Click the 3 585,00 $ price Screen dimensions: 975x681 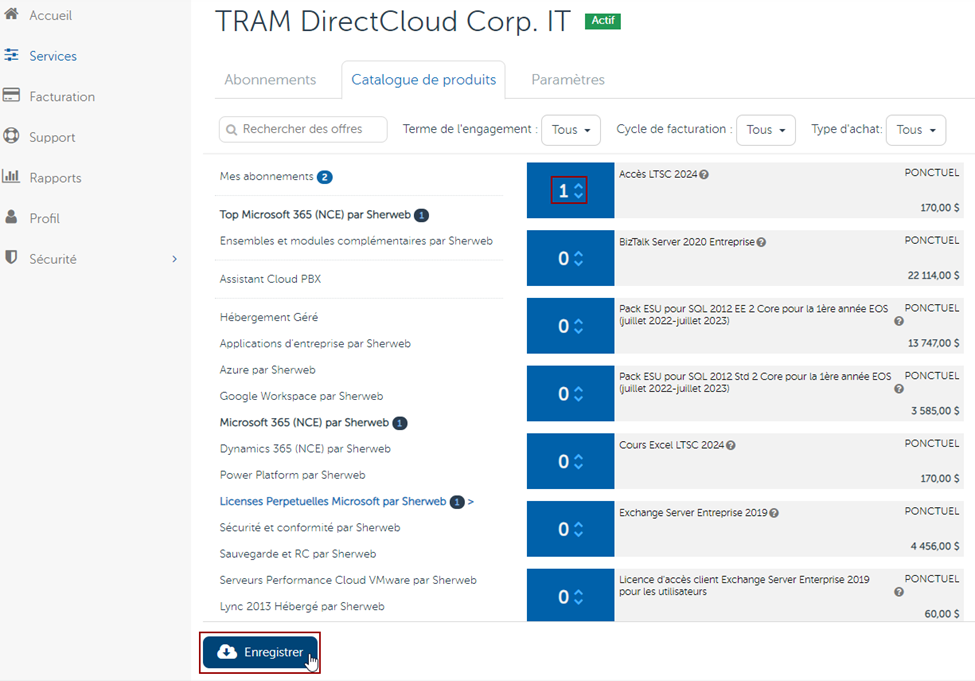pyautogui.click(x=935, y=411)
